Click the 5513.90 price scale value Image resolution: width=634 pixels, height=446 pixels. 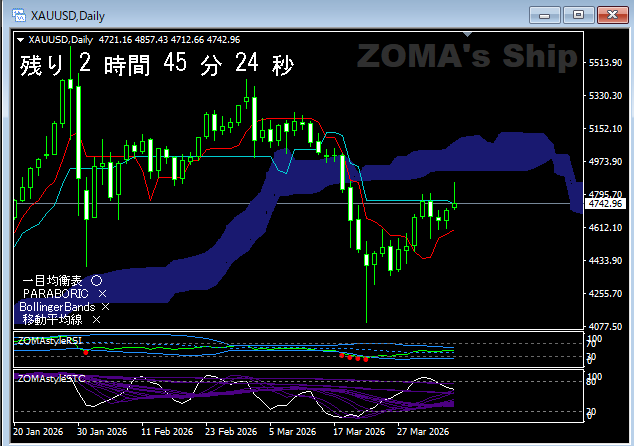click(x=605, y=63)
